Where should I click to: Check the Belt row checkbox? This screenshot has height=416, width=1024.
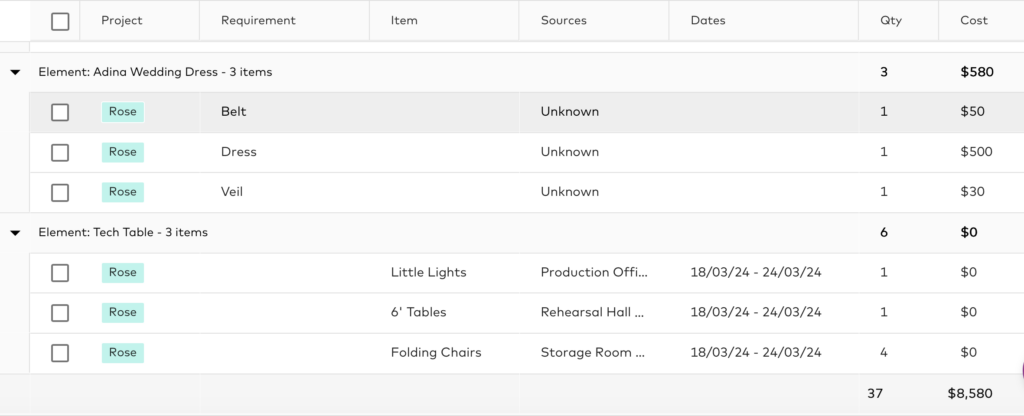click(60, 112)
